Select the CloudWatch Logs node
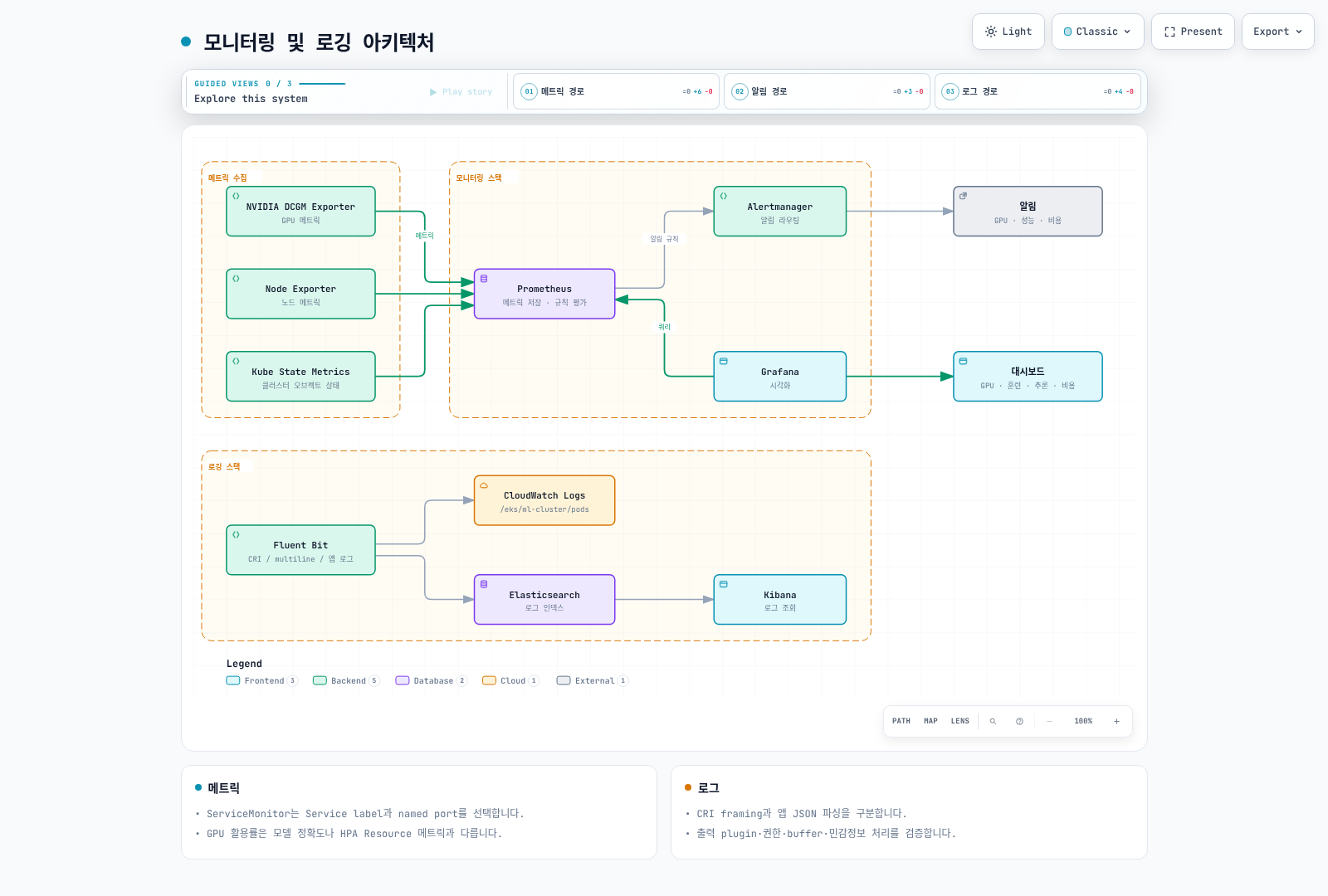Image resolution: width=1328 pixels, height=896 pixels. point(544,500)
